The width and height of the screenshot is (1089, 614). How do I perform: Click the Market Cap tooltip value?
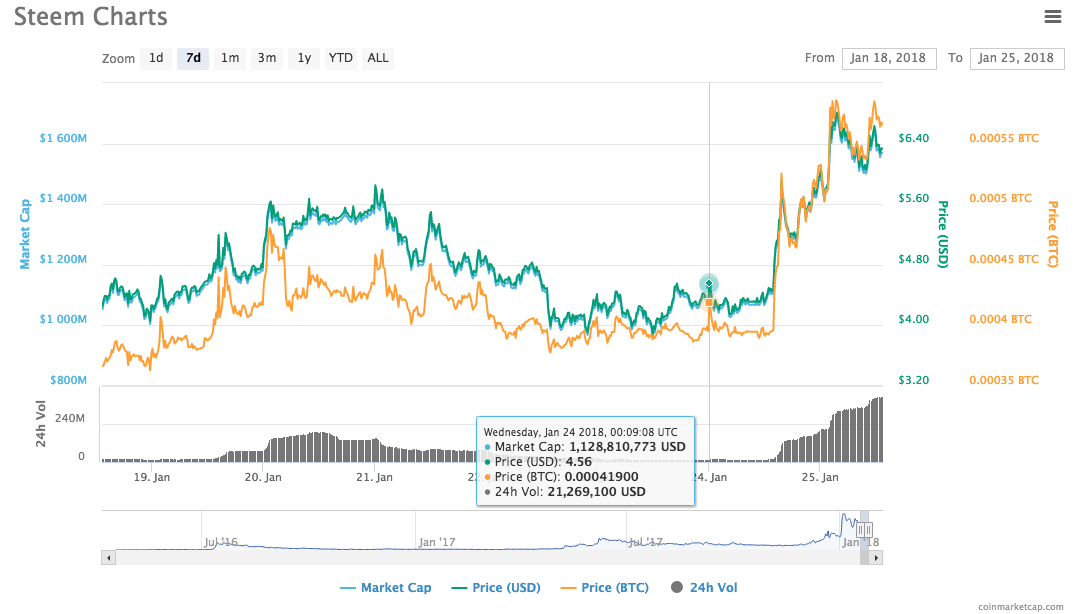tap(627, 447)
